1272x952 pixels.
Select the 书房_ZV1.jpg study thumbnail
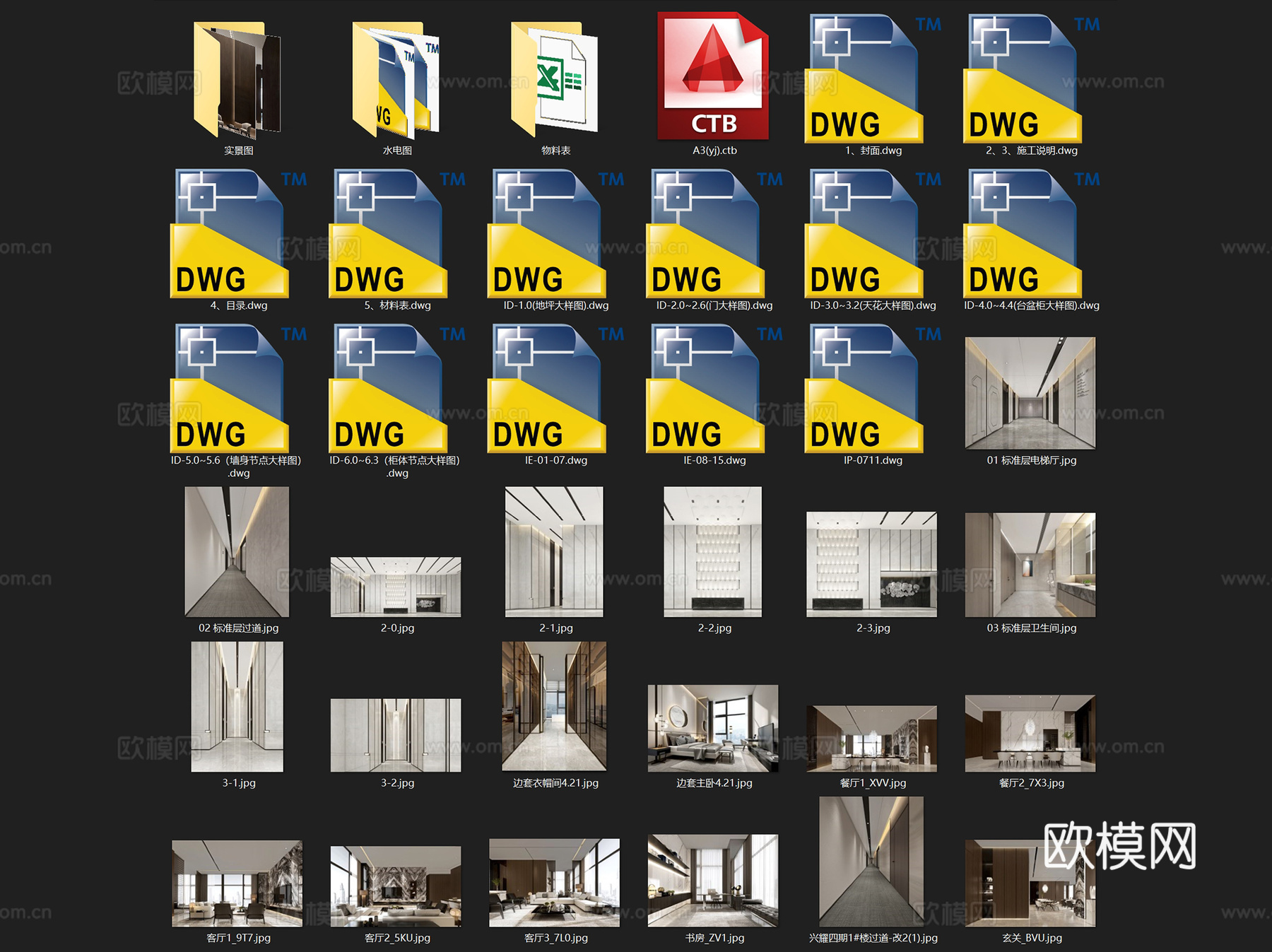713,881
